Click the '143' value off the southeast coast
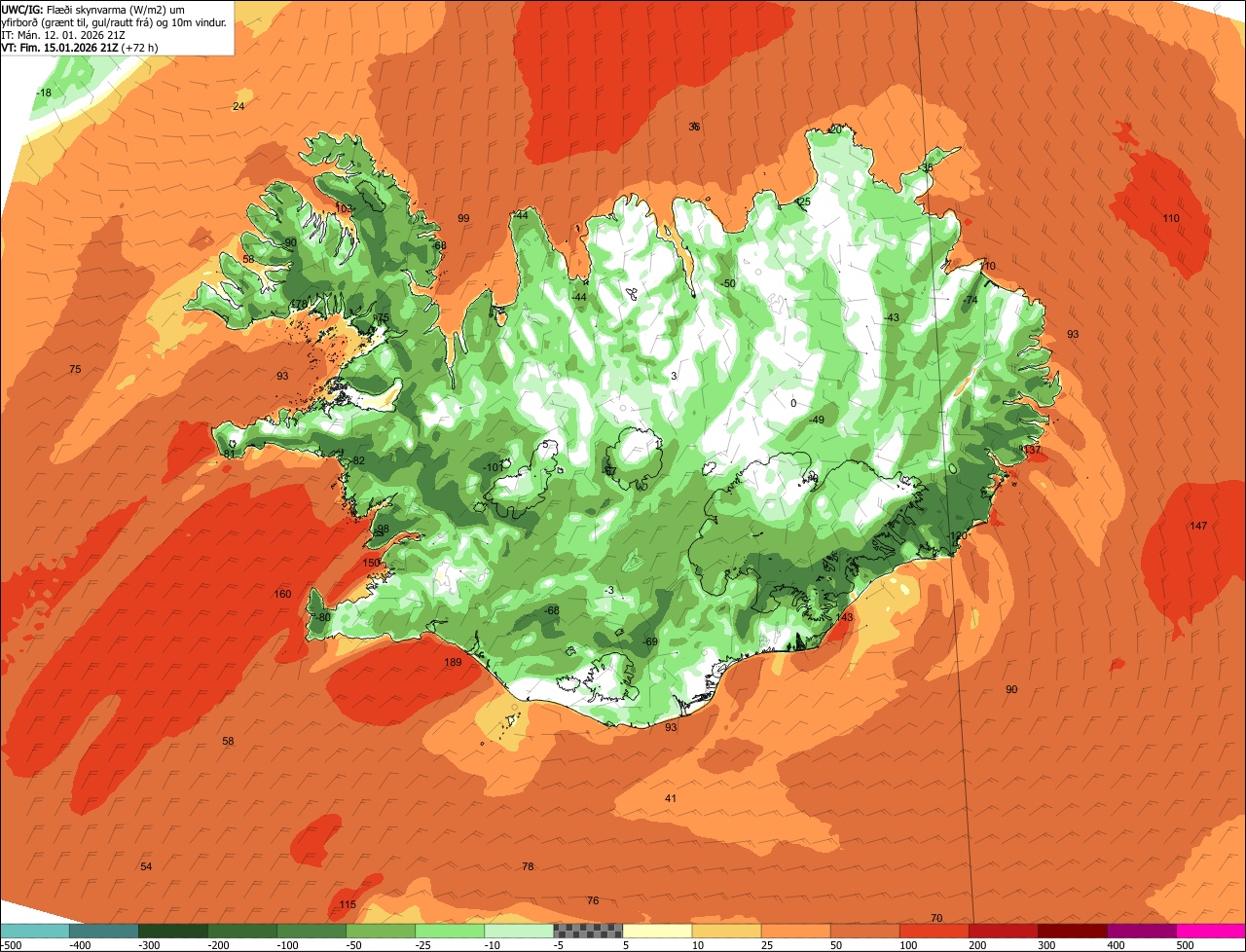This screenshot has width=1246, height=952. [x=844, y=617]
